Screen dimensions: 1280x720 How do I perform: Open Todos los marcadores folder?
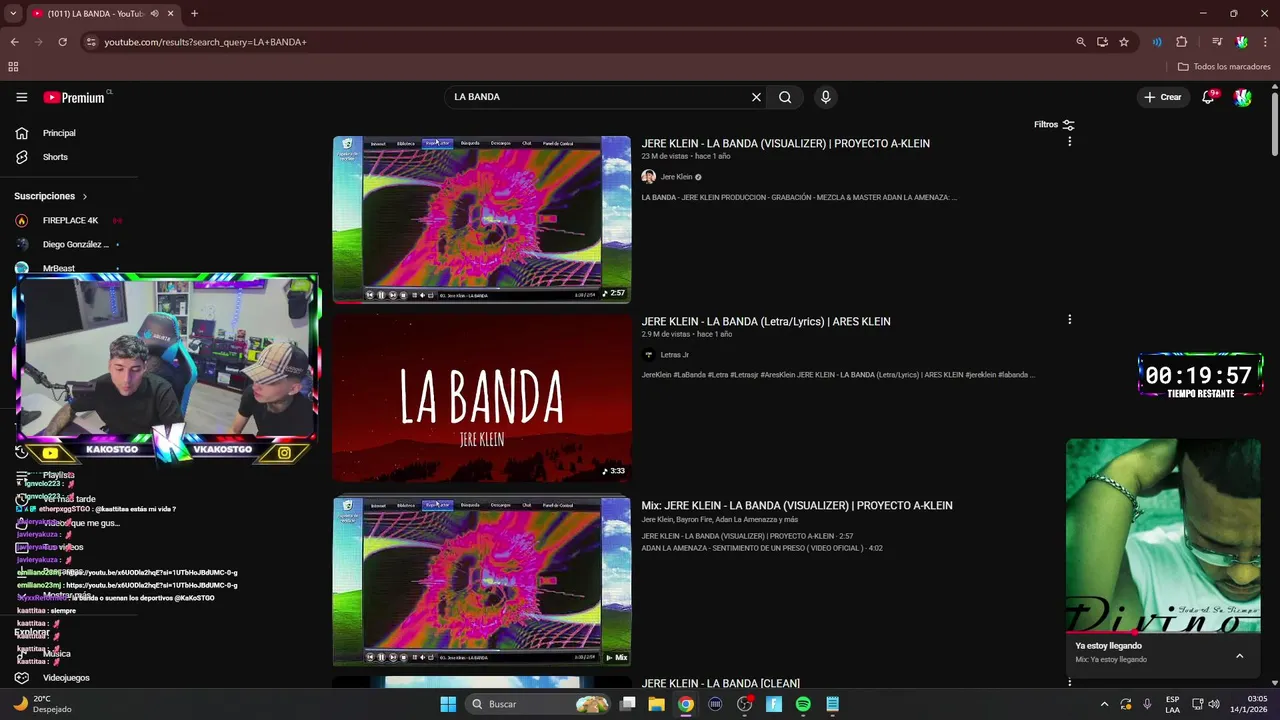click(1224, 67)
